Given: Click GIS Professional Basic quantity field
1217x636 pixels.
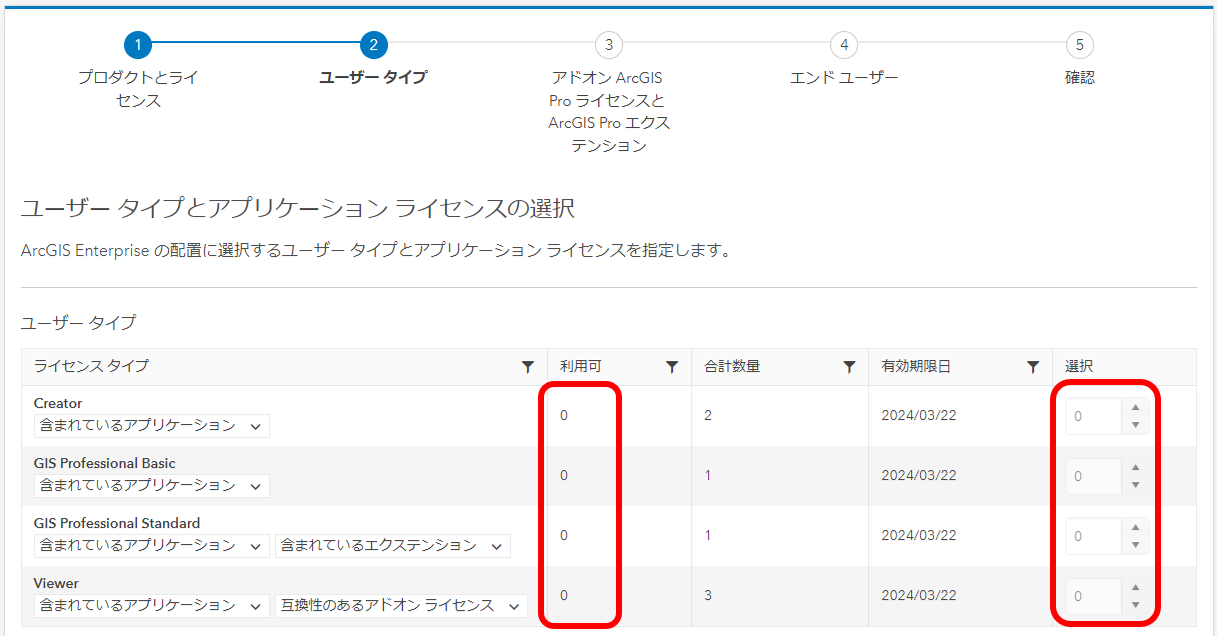Looking at the screenshot, I should (1093, 476).
